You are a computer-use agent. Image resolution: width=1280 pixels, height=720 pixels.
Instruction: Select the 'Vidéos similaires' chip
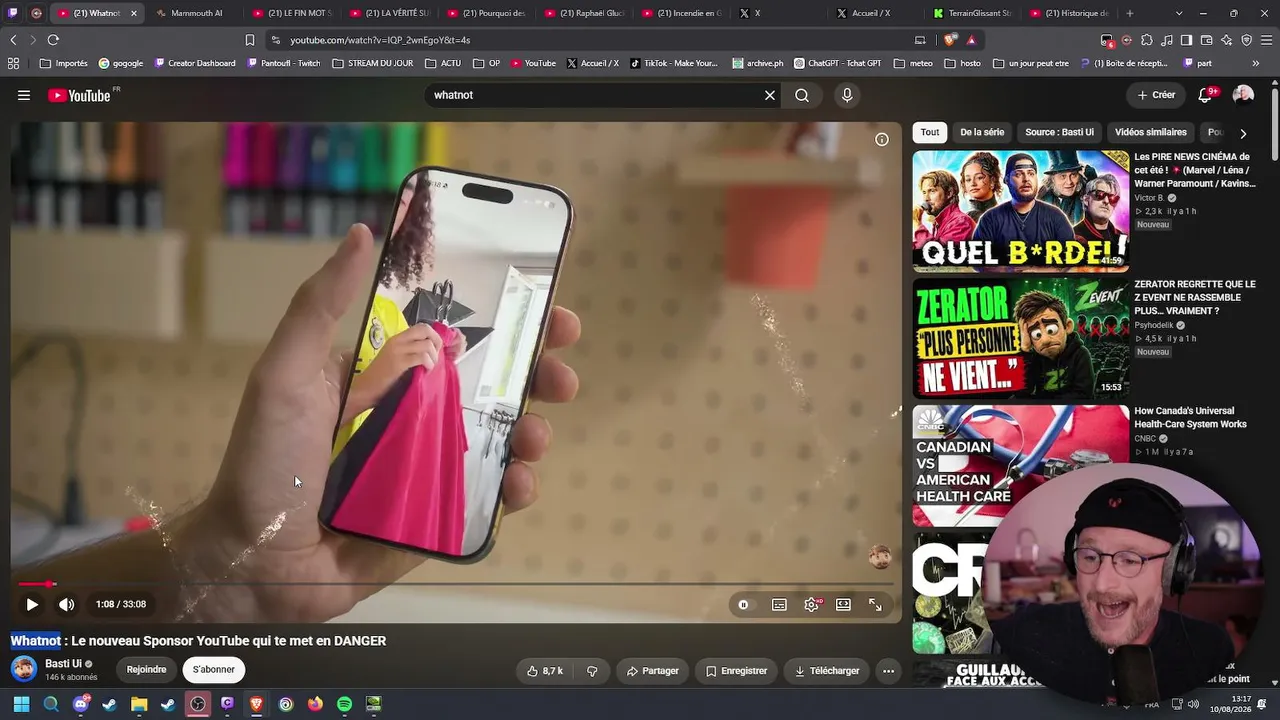(1151, 132)
